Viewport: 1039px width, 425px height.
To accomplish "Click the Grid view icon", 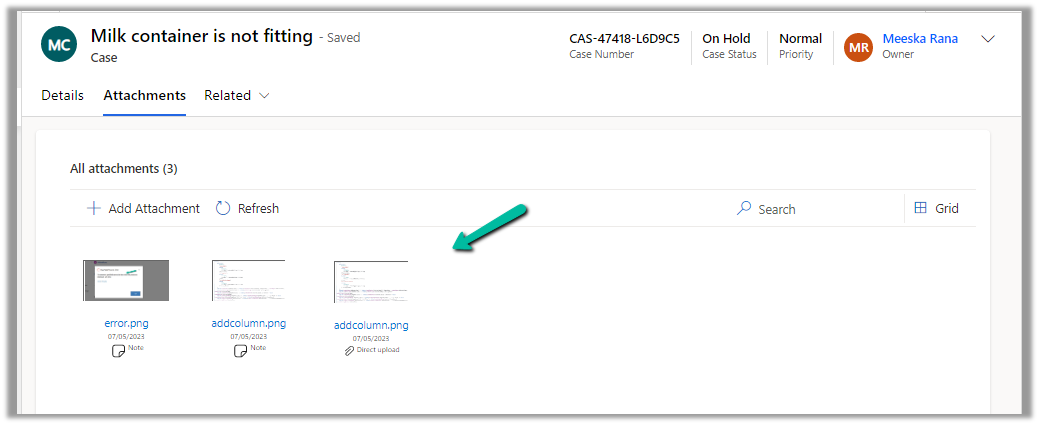I will click(920, 208).
